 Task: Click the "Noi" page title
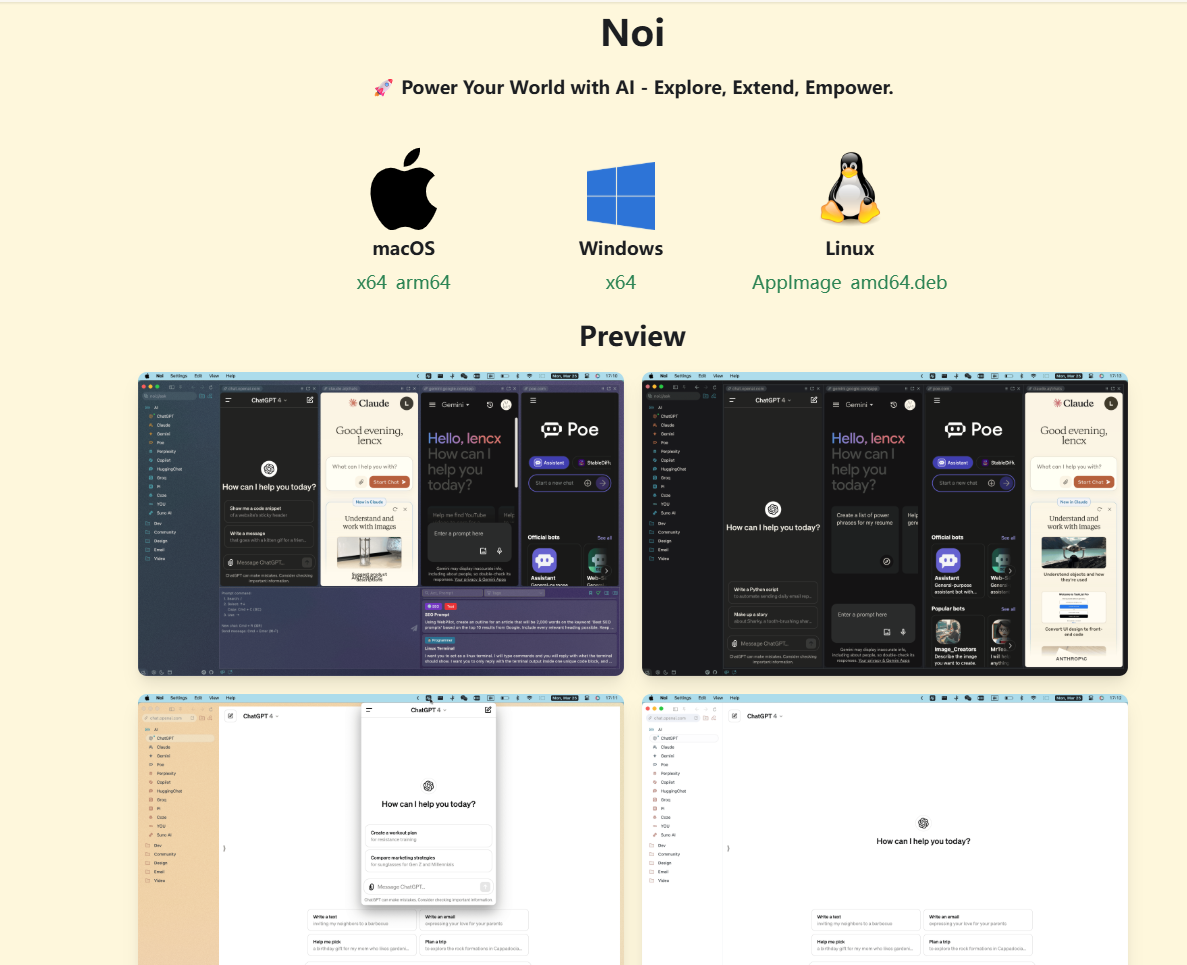click(633, 33)
